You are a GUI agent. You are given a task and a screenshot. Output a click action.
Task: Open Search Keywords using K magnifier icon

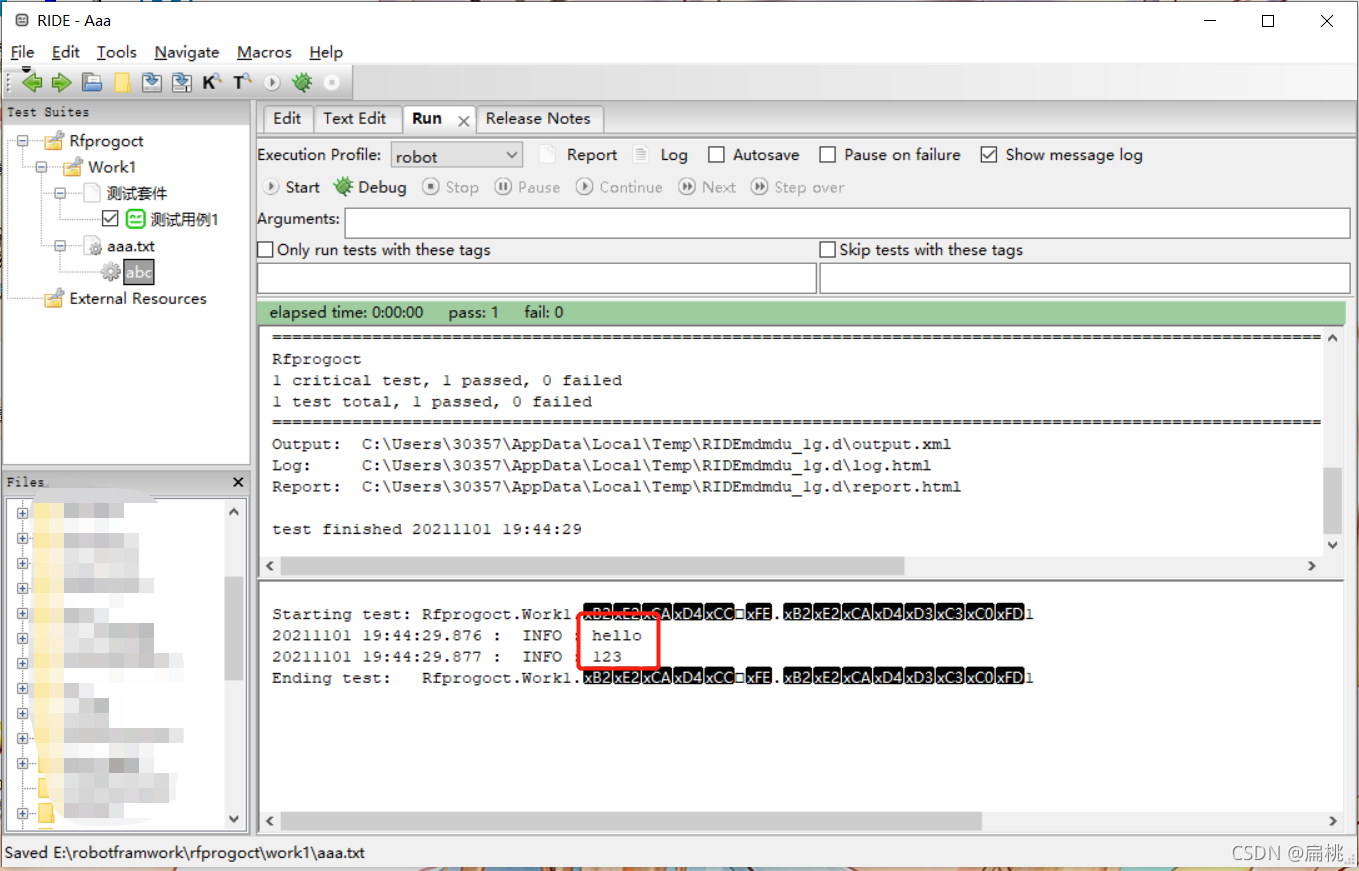(211, 82)
